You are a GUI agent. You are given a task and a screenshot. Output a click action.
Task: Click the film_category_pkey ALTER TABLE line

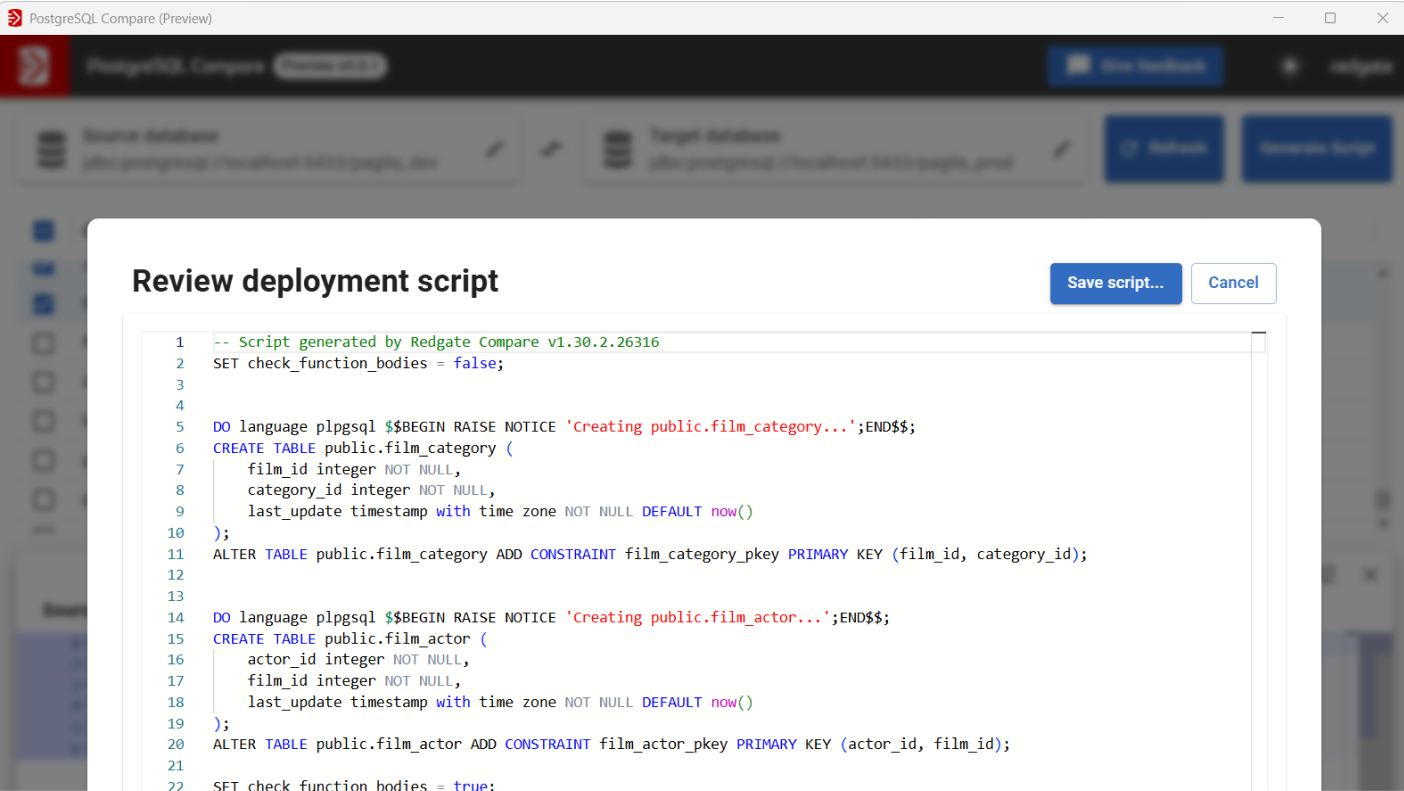pyautogui.click(x=650, y=554)
